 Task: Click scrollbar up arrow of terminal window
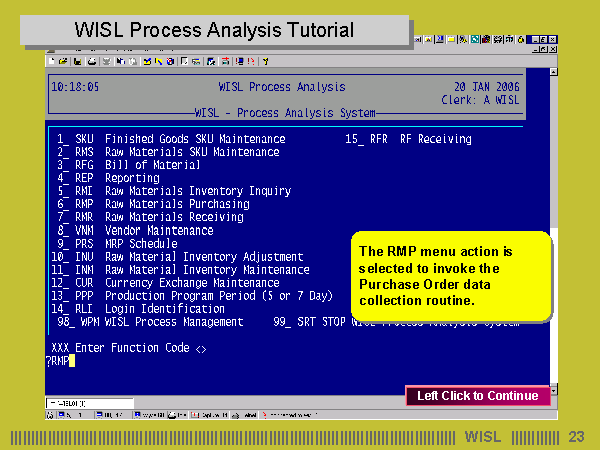click(x=553, y=72)
